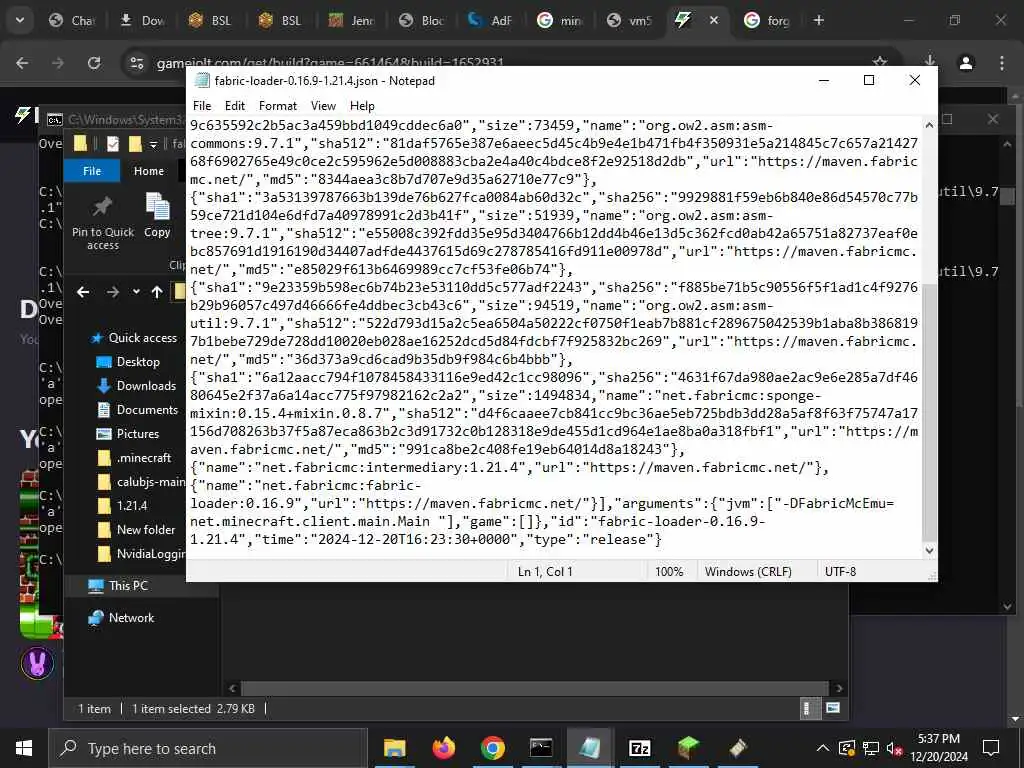Open Windows Start menu
This screenshot has width=1024, height=768.
tap(24, 748)
